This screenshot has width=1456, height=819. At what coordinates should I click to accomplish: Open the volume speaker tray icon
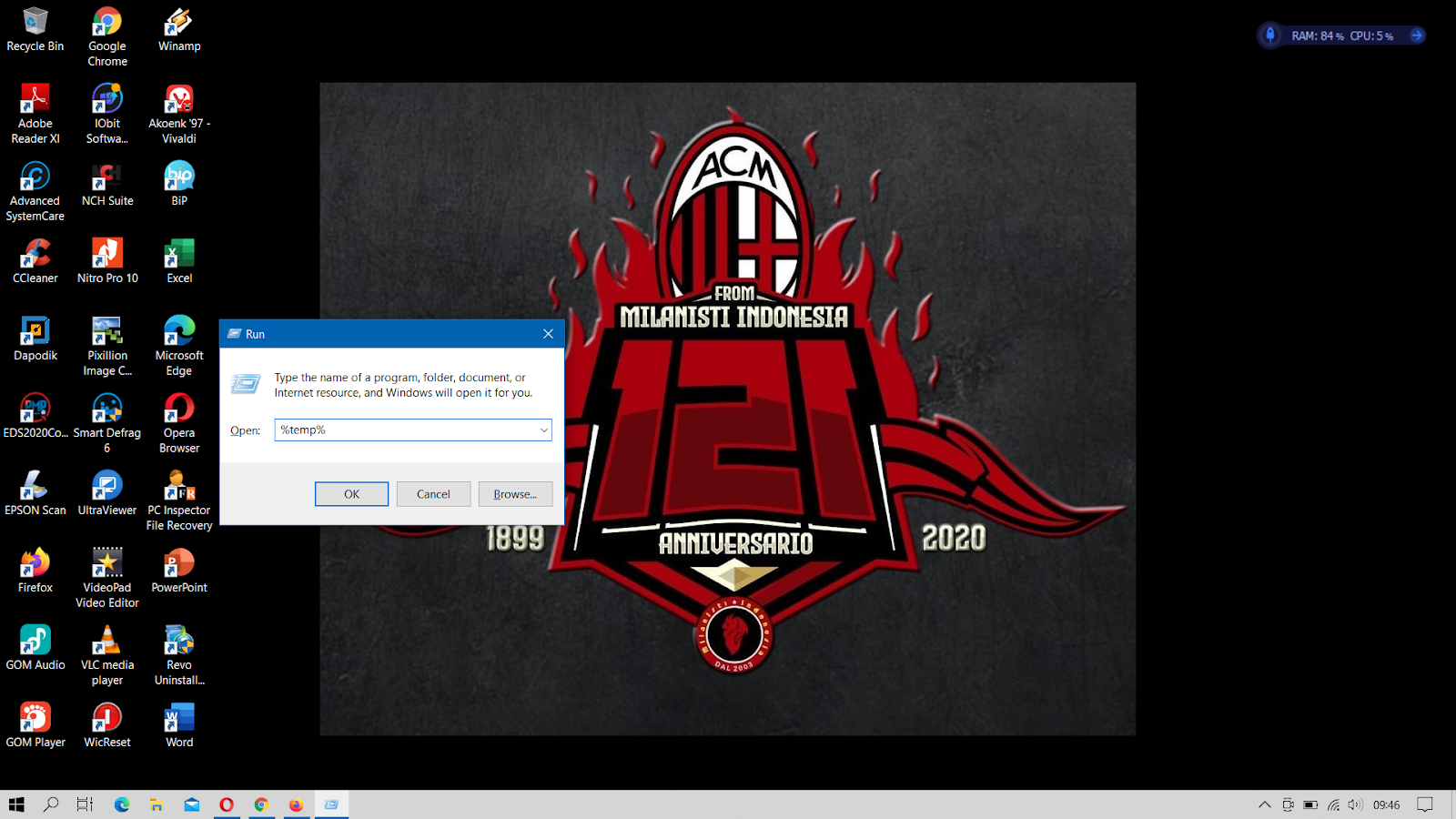coord(1355,804)
